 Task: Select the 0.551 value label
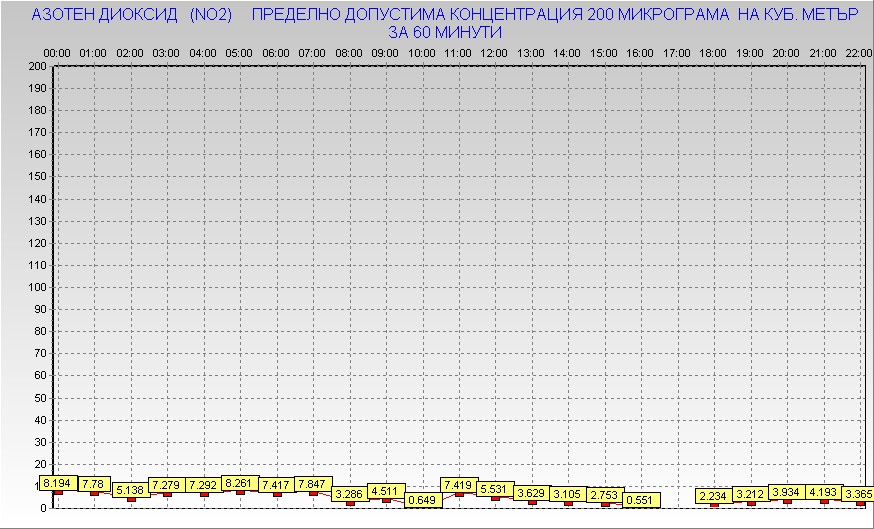(641, 500)
